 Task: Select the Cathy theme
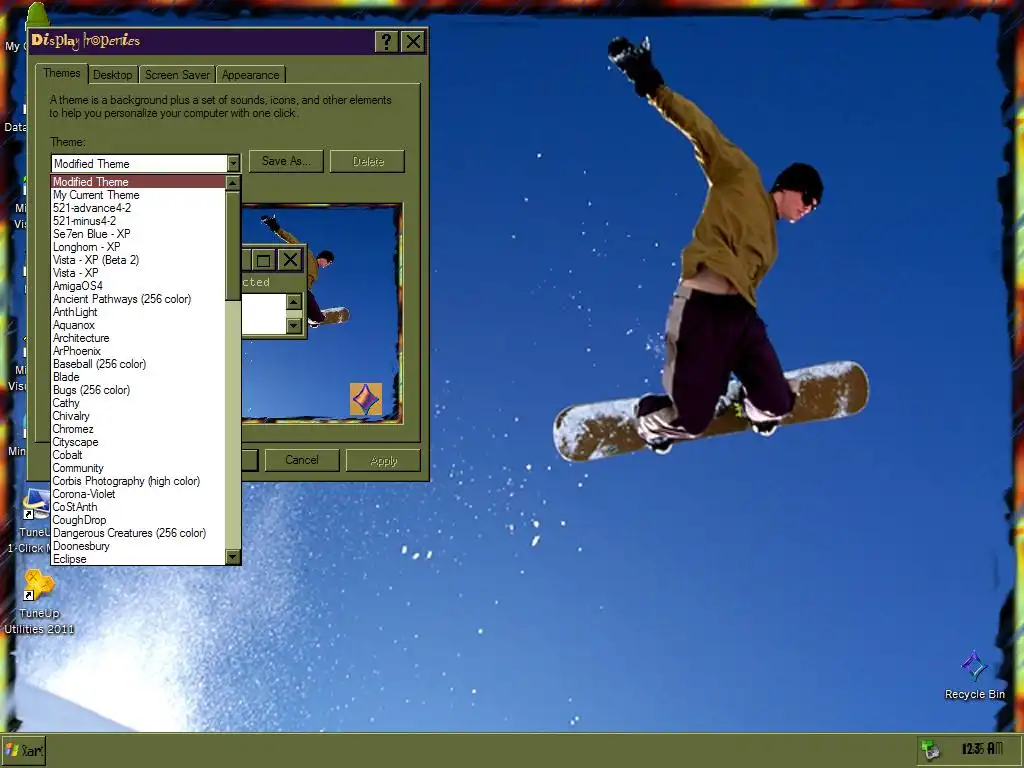tap(138, 403)
